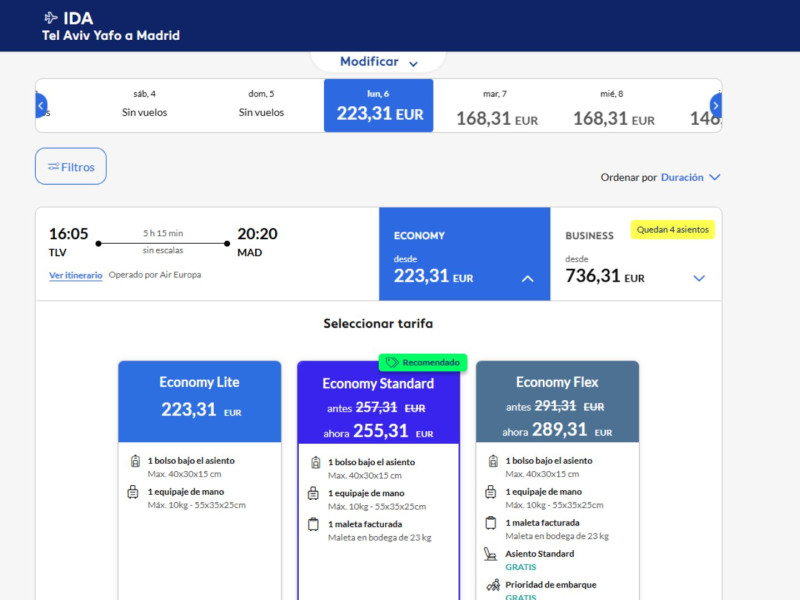Click the airplane icon next to IDA

[x=51, y=17]
